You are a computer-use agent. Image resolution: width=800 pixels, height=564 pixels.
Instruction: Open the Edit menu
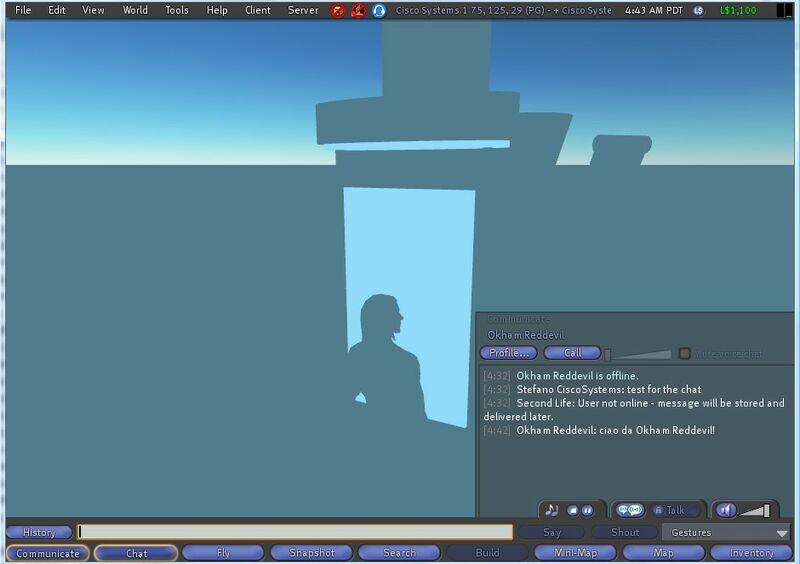[57, 10]
